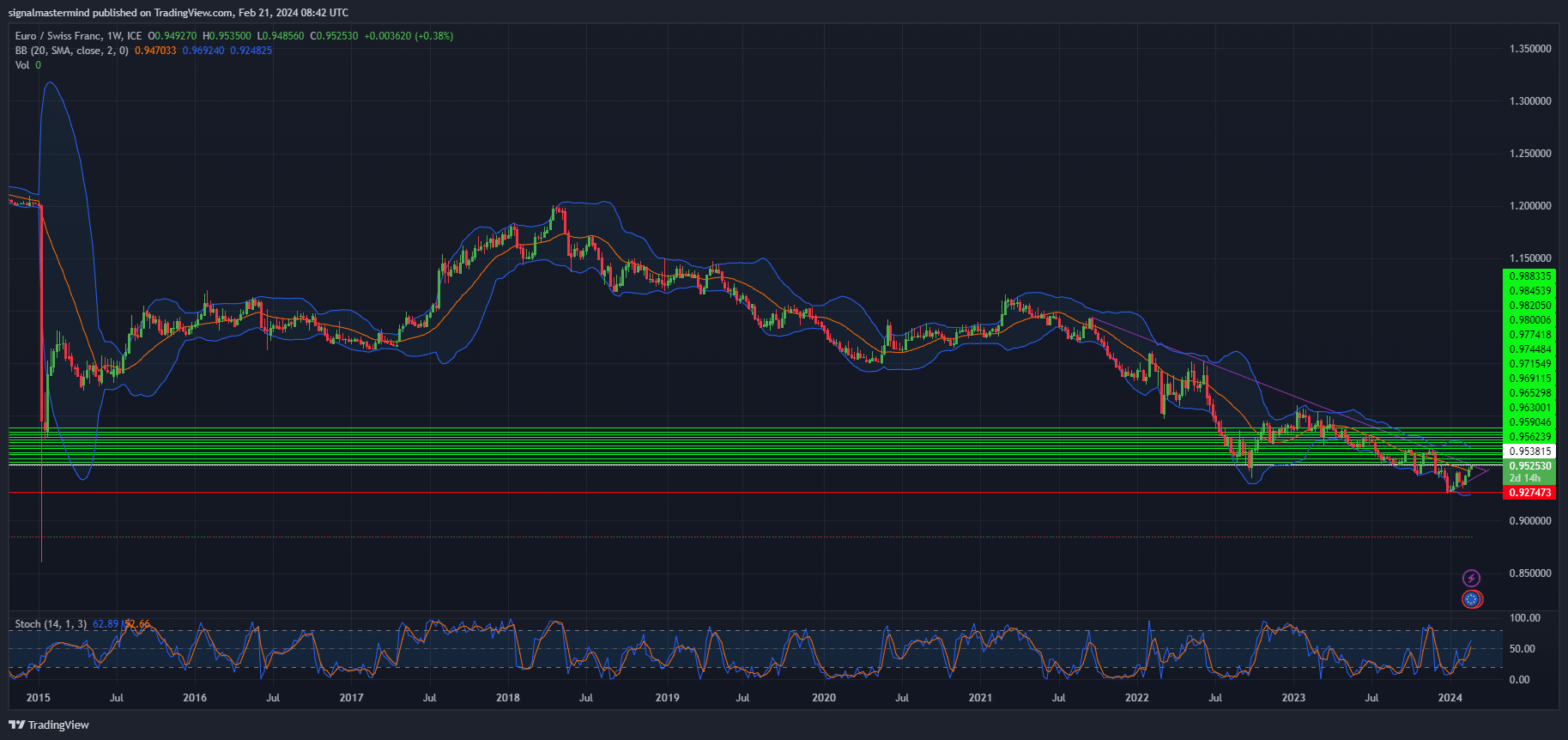The image size is (1568, 740).
Task: Click the Stoch blue value 62.89
Action: pyautogui.click(x=106, y=624)
